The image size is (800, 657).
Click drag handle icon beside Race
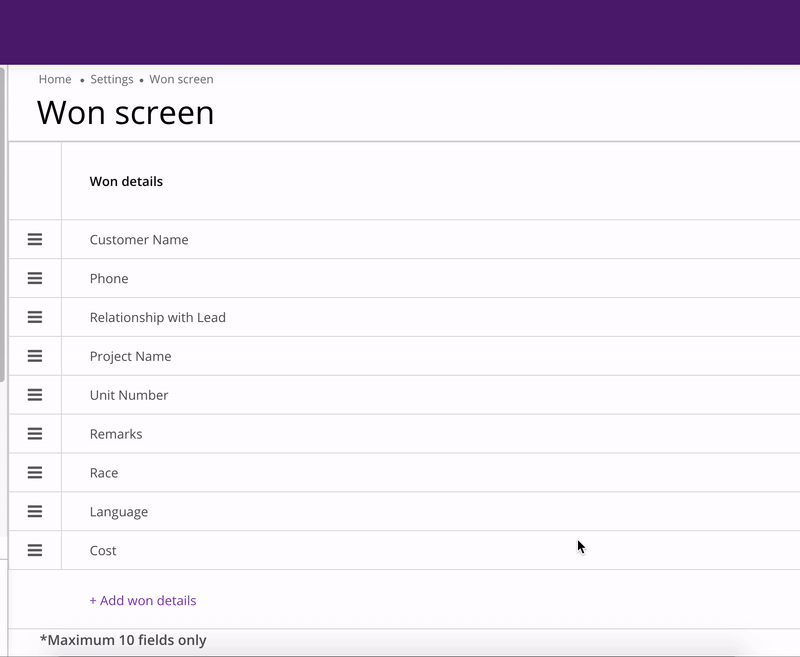pyautogui.click(x=35, y=473)
